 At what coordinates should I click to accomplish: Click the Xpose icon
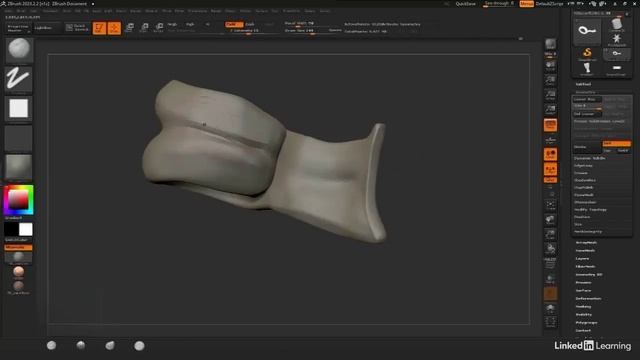pos(550,322)
